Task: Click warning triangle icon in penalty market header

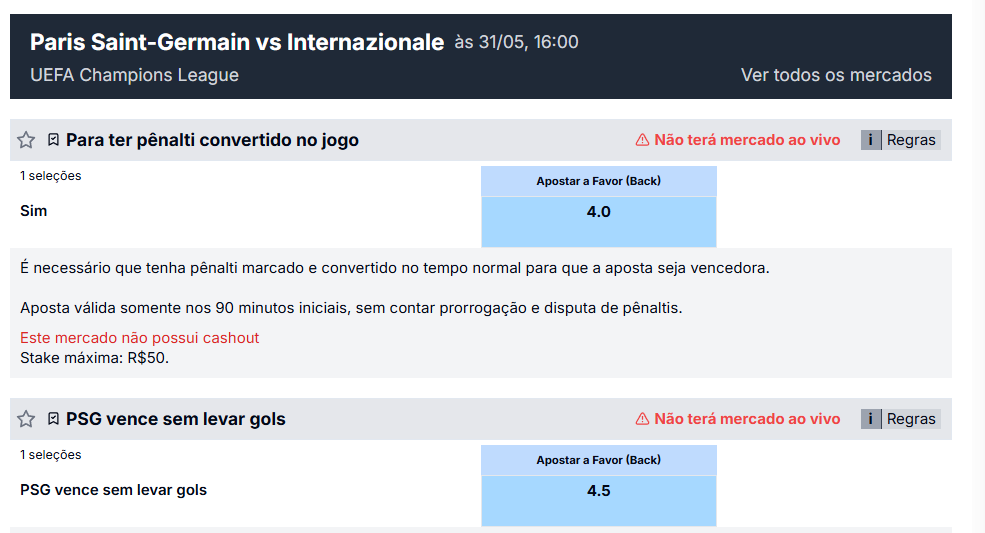Action: [x=643, y=140]
